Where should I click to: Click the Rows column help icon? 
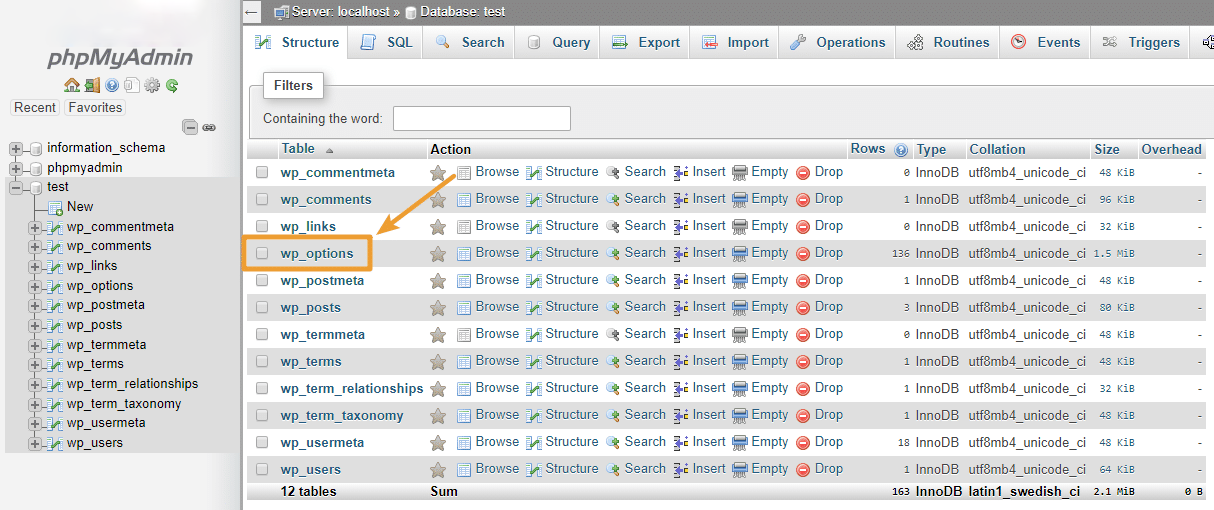click(901, 150)
